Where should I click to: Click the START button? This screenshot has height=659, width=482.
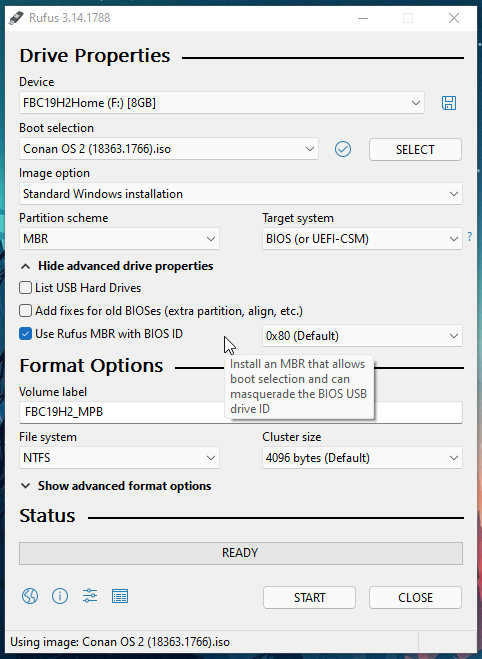pos(309,598)
